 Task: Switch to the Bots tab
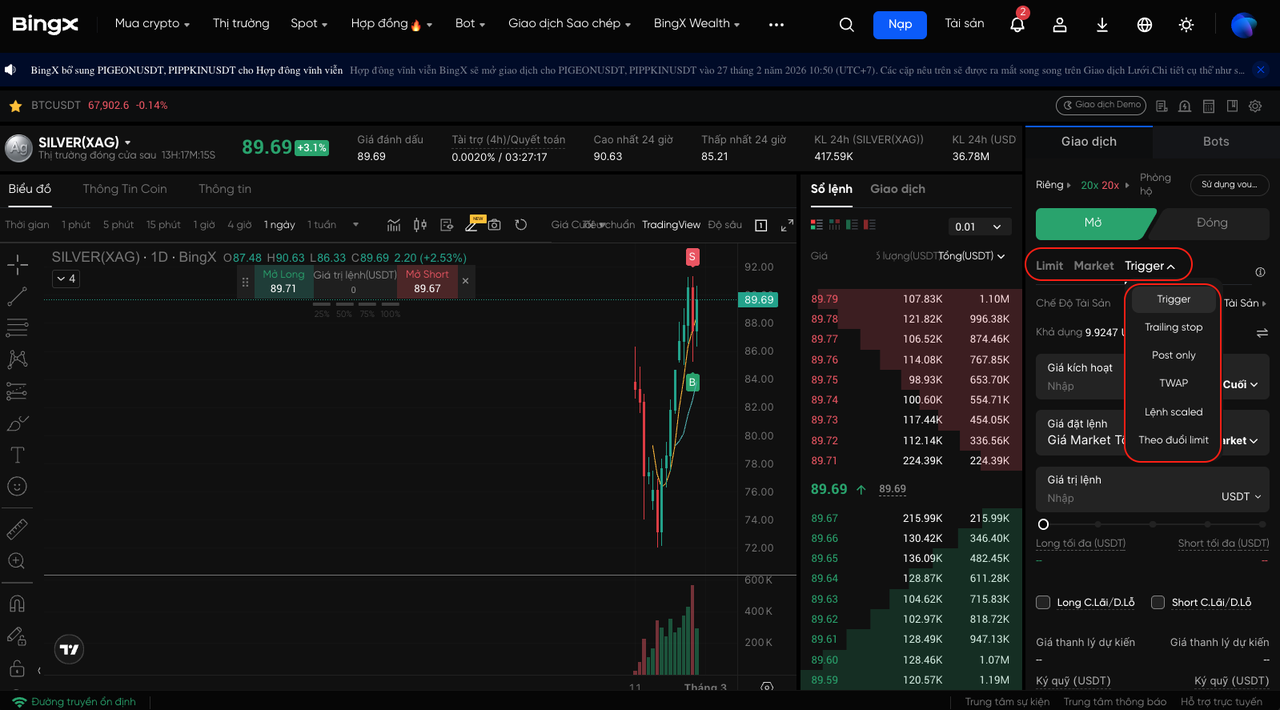1215,141
